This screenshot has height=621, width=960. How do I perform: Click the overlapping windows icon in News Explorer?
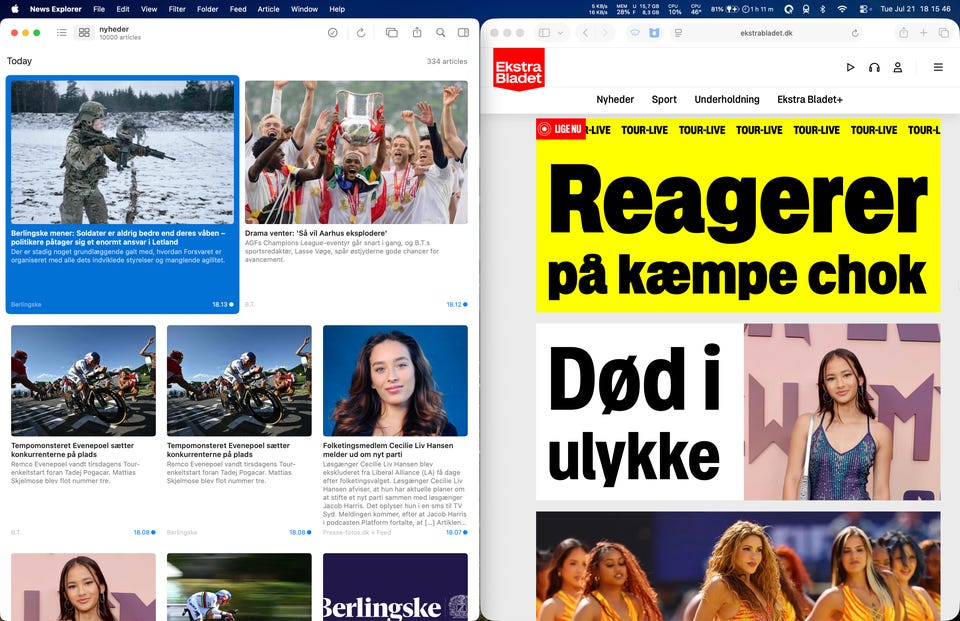coord(391,32)
